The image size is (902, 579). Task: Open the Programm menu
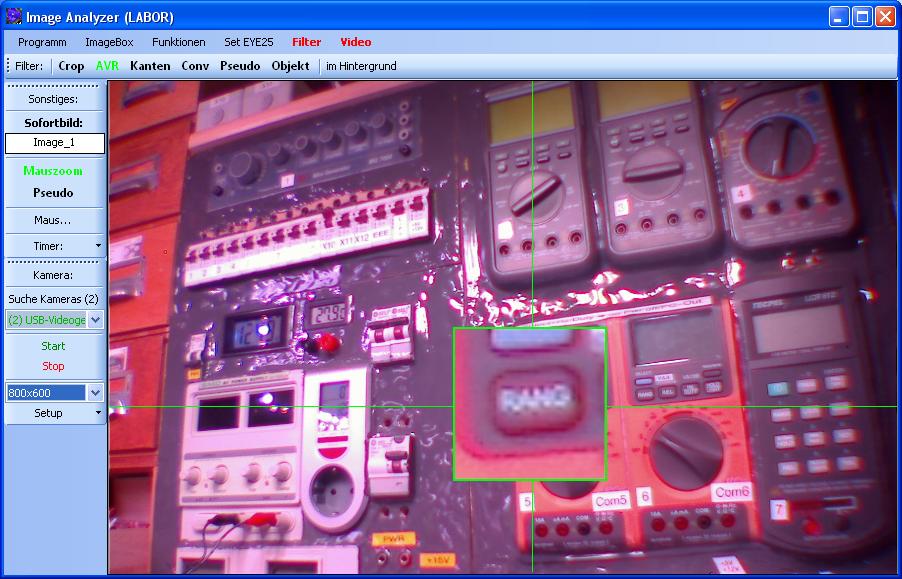pos(42,42)
